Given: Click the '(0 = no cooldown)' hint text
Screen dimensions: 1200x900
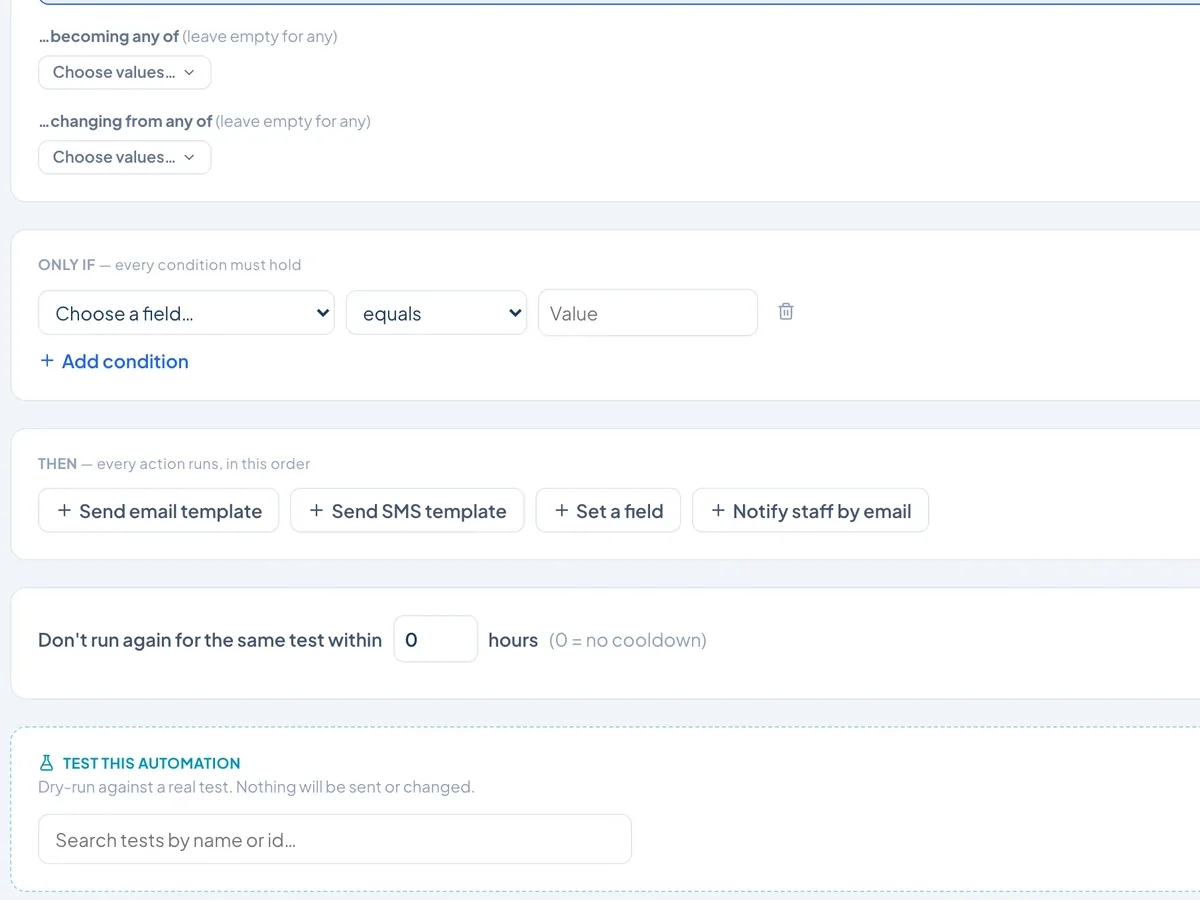Looking at the screenshot, I should click(628, 640).
